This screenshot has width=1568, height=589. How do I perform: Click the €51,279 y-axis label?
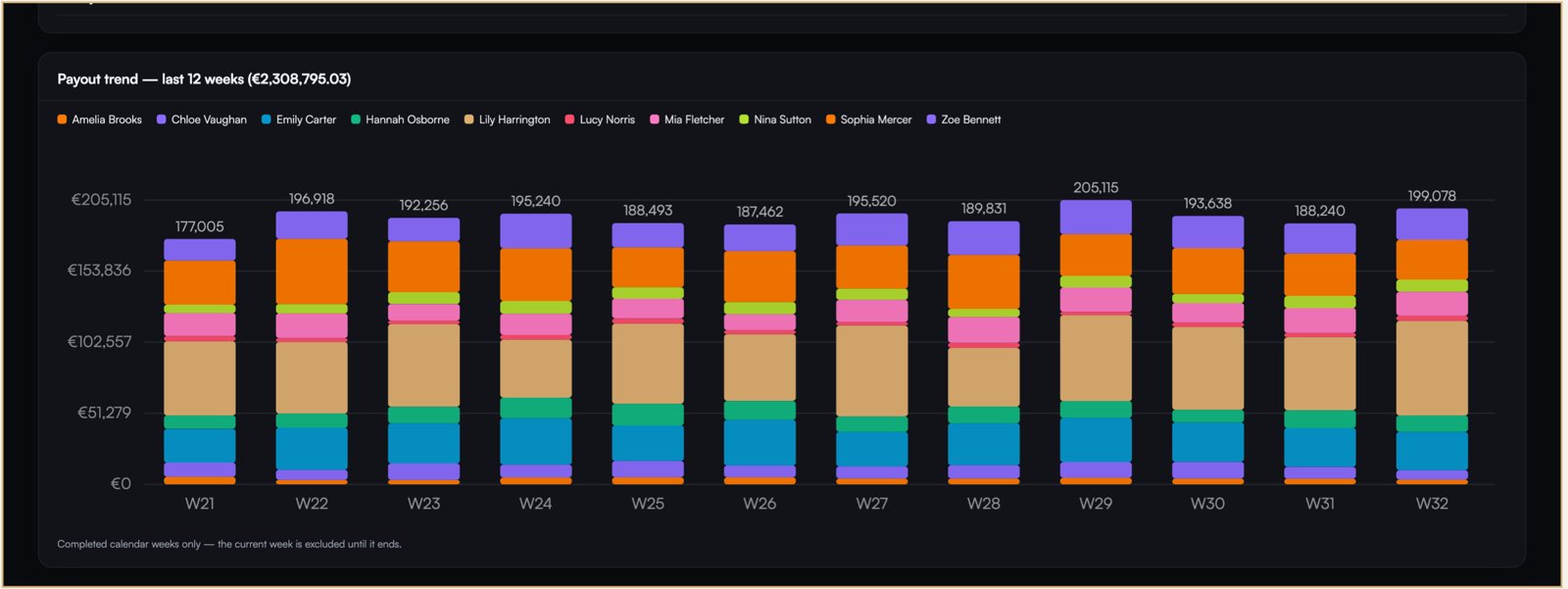point(104,413)
